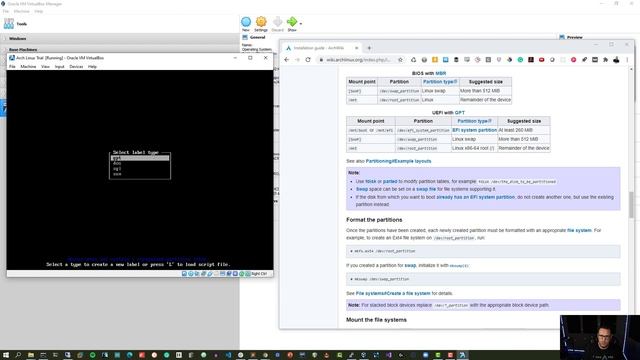
Task: Click the Format the partitions heading
Action: (374, 220)
